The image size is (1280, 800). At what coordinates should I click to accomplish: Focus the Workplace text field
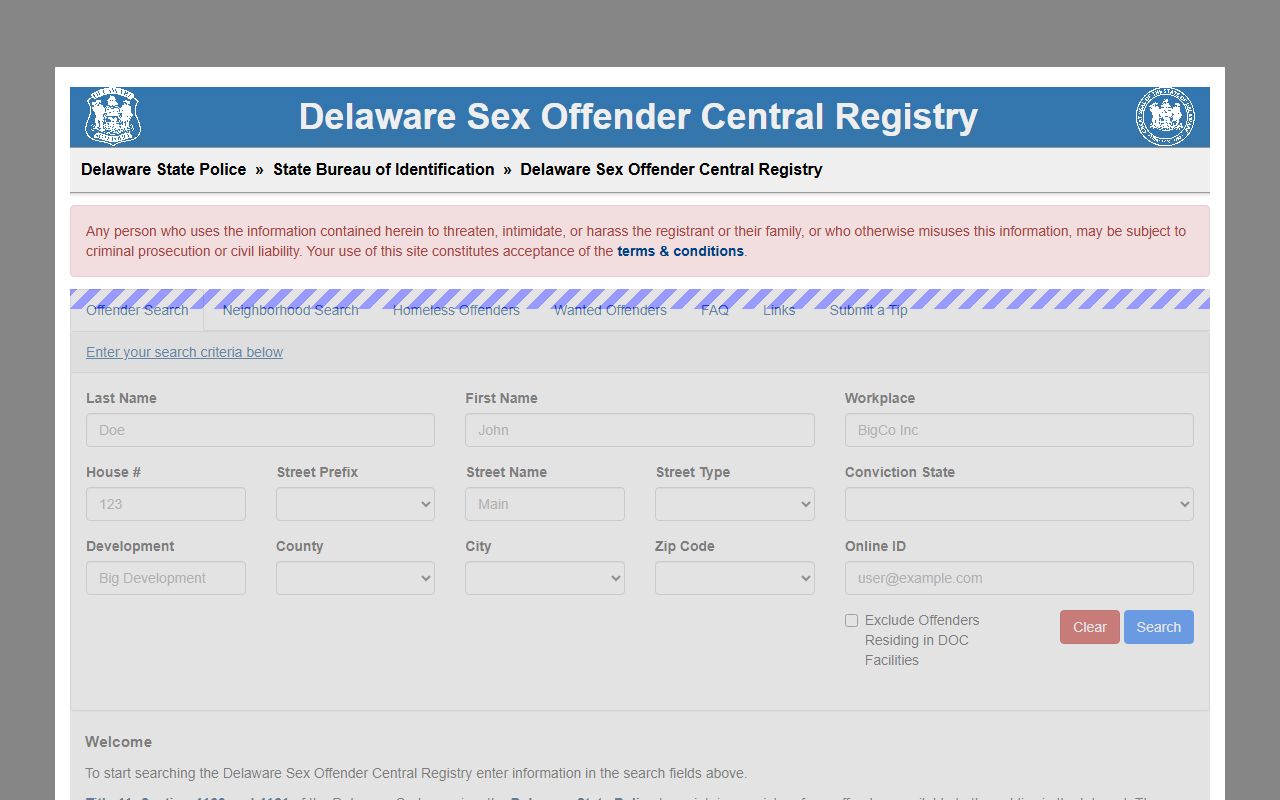pyautogui.click(x=1019, y=430)
